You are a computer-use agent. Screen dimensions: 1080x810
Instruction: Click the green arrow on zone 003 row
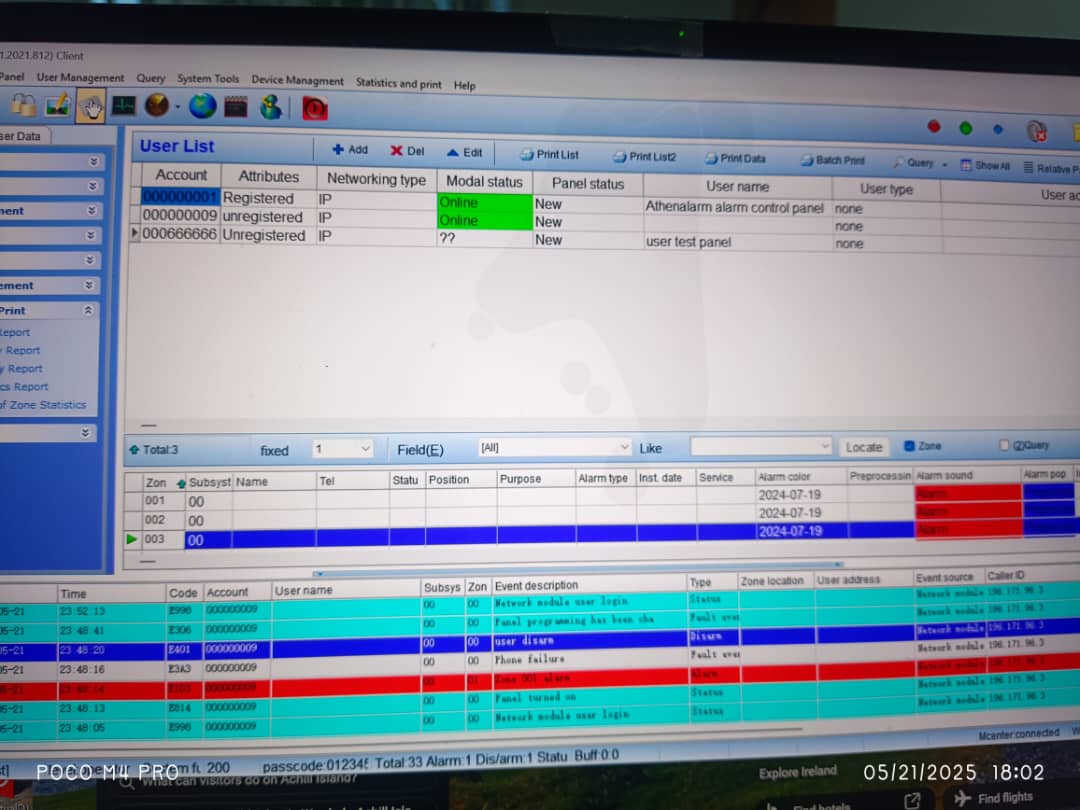coord(132,539)
